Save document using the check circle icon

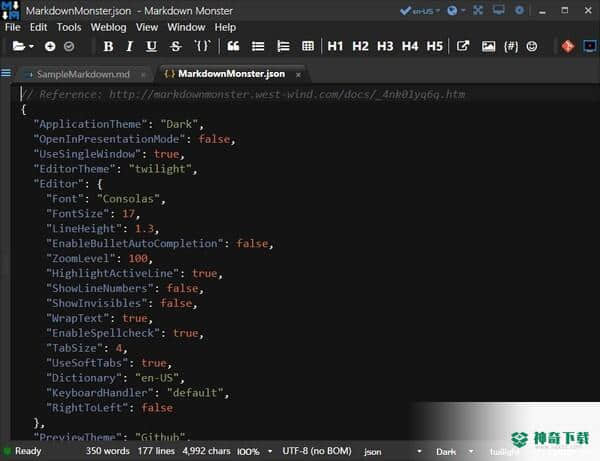pyautogui.click(x=69, y=47)
